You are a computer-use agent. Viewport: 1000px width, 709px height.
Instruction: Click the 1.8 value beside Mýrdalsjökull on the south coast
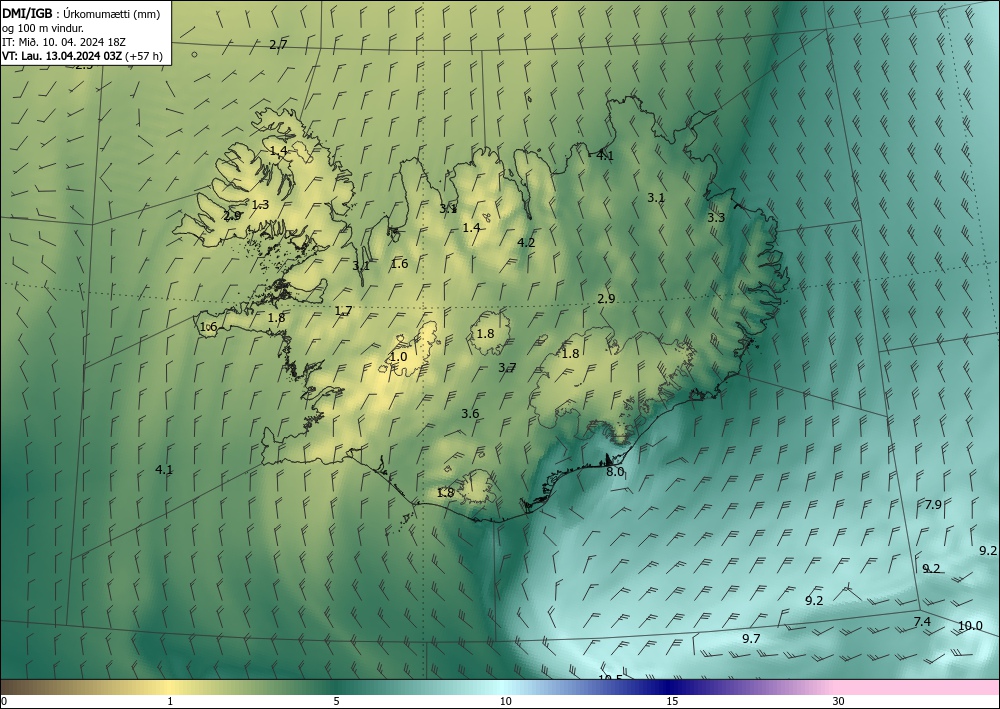[x=446, y=493]
